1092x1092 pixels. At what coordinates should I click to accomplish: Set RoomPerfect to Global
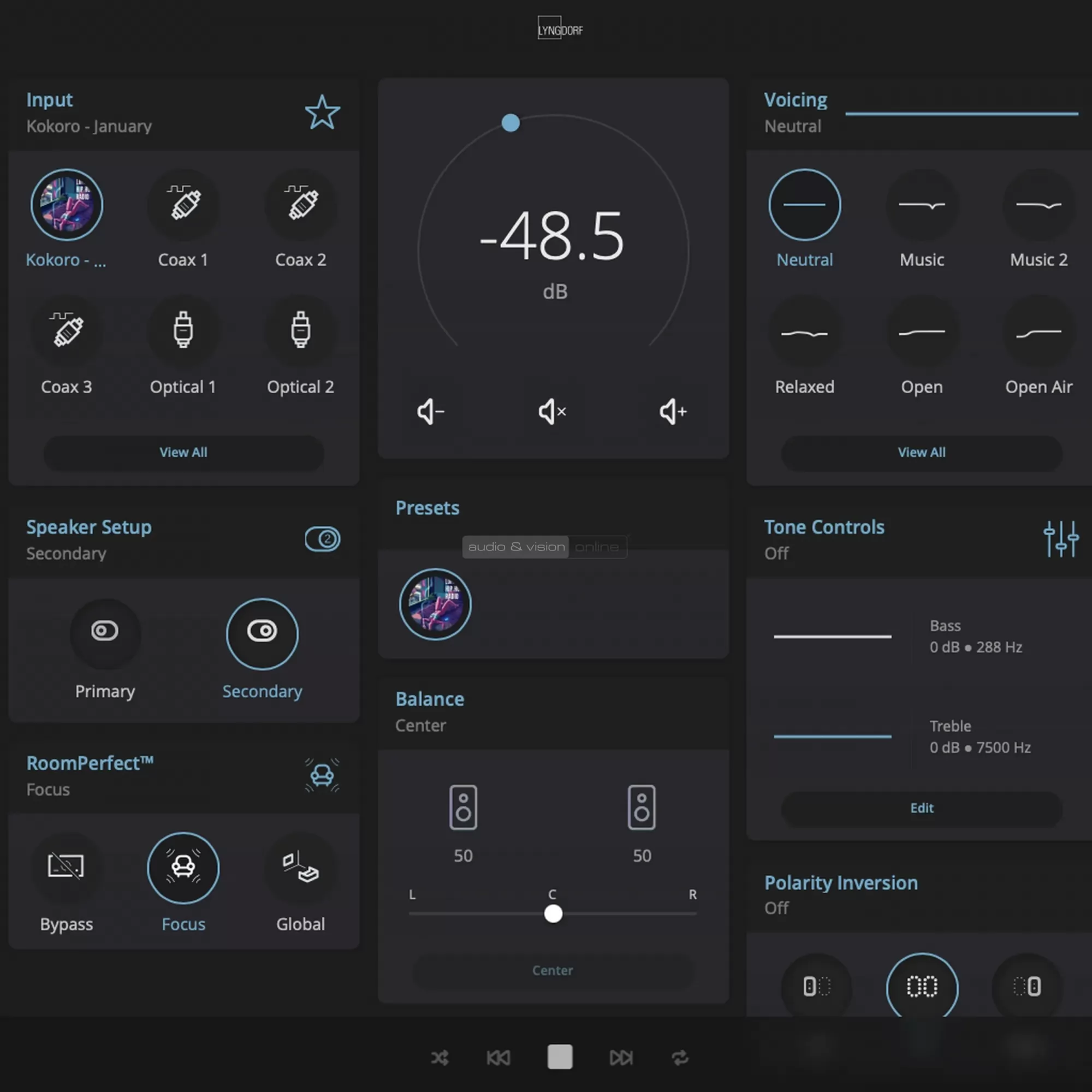(300, 867)
